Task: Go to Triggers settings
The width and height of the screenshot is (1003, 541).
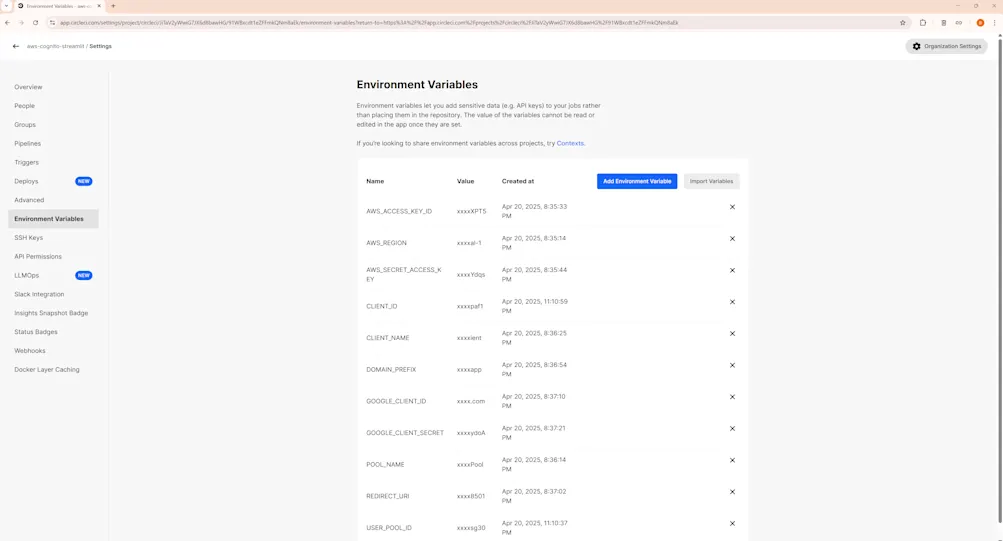Action: tap(26, 162)
